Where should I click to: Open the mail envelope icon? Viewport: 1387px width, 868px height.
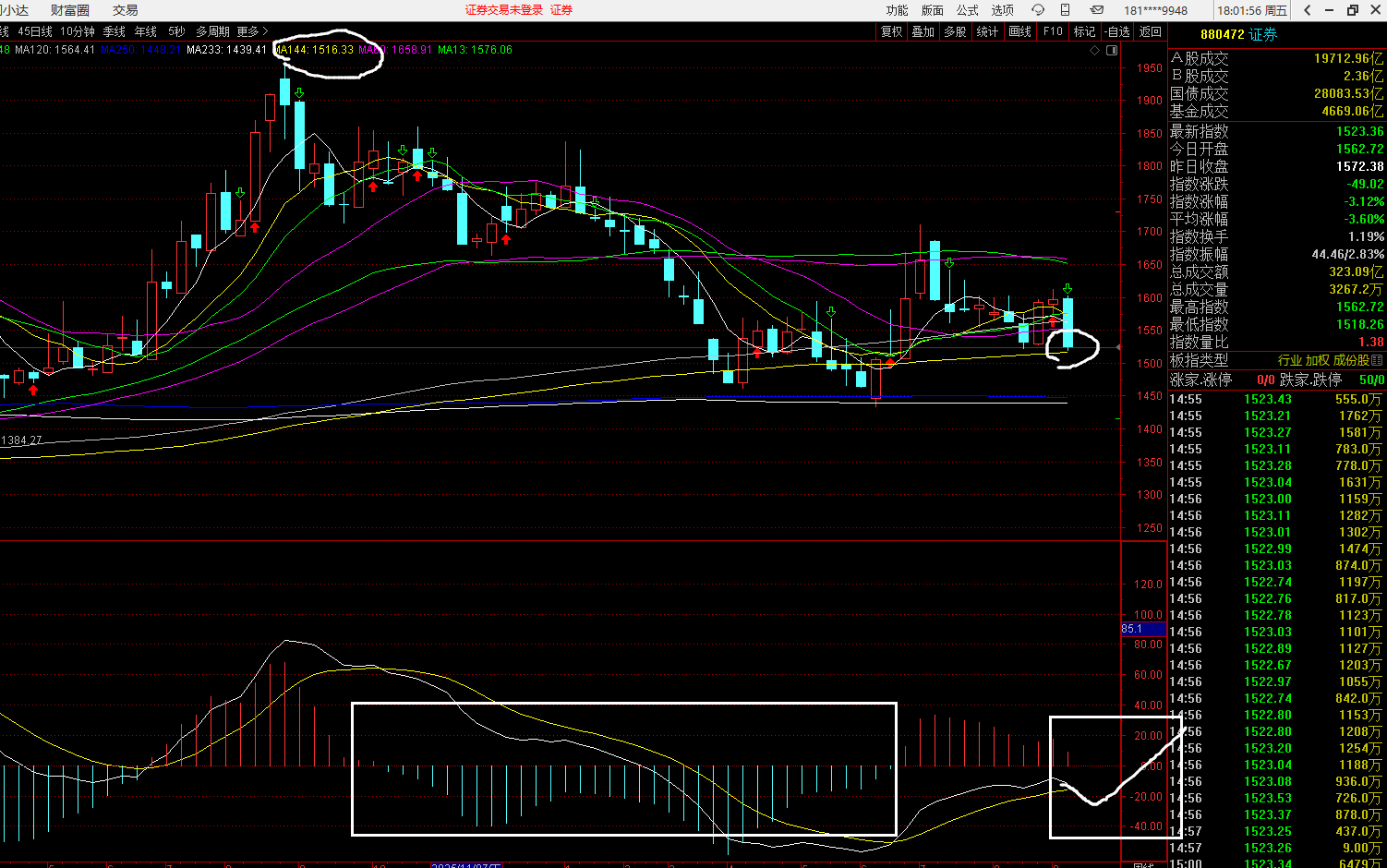[1096, 10]
